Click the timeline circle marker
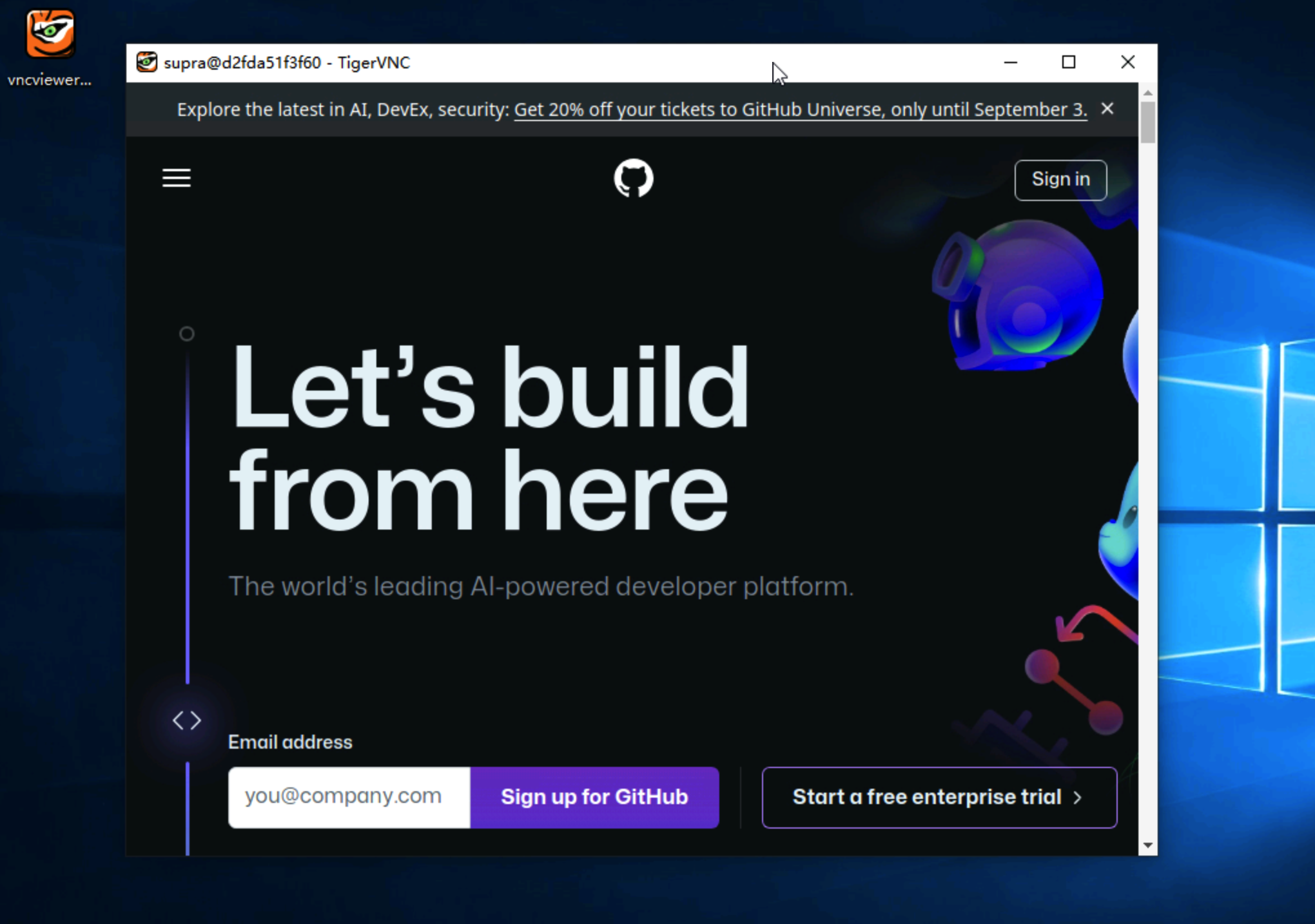Screen dimensions: 1315x924 (x=187, y=334)
